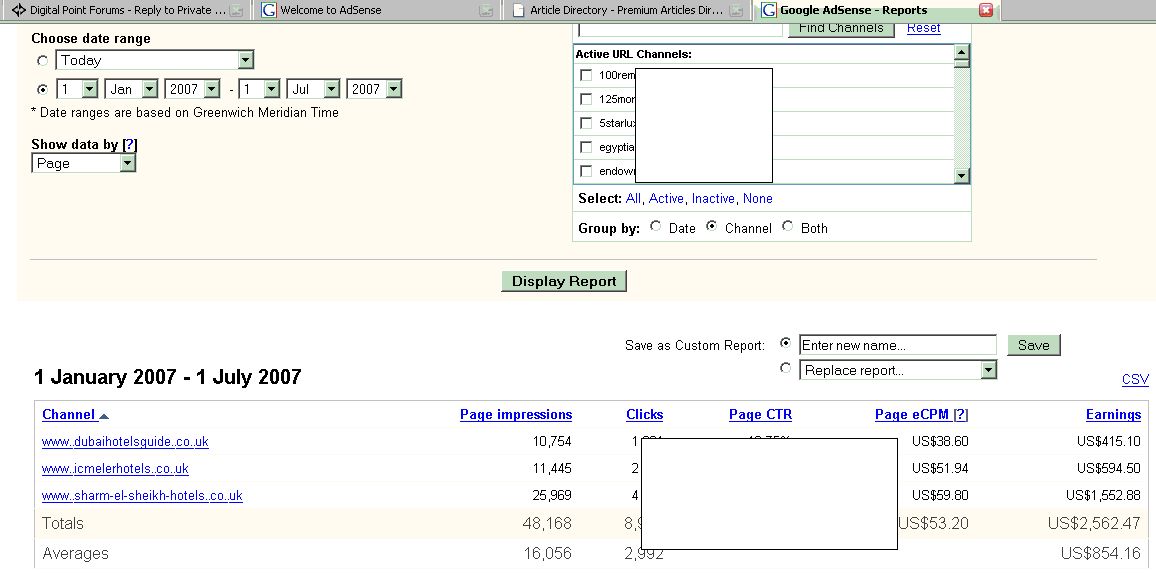Sort by Page eCPM column
This screenshot has height=581, width=1156.
tap(912, 414)
